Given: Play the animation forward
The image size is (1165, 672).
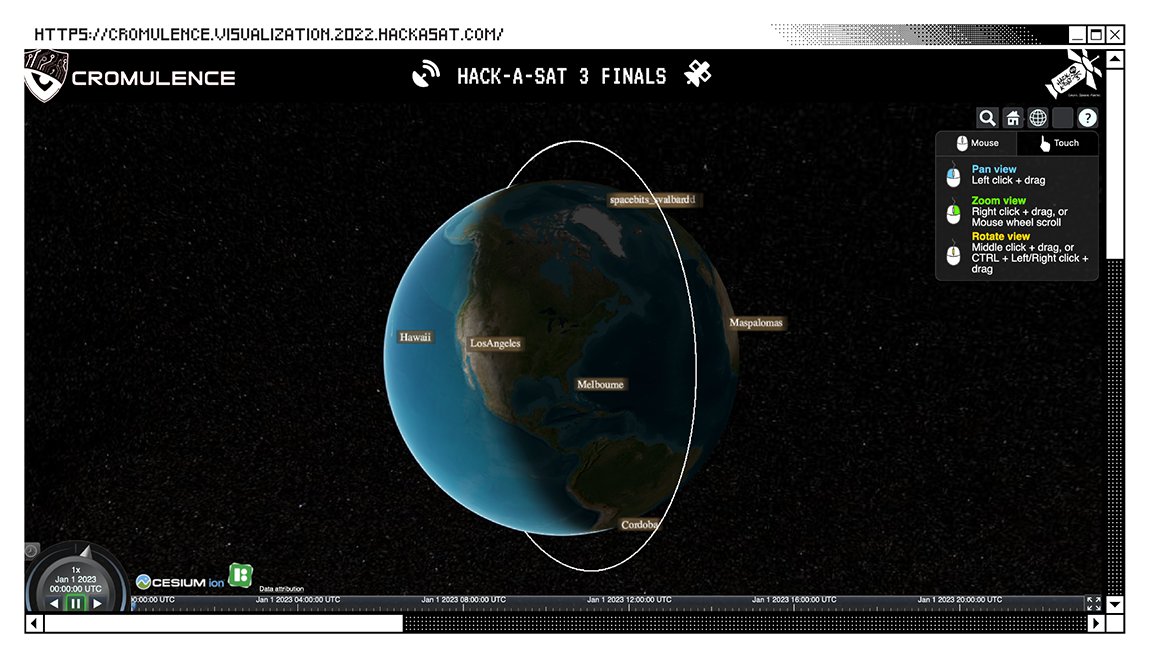Looking at the screenshot, I should pyautogui.click(x=97, y=604).
